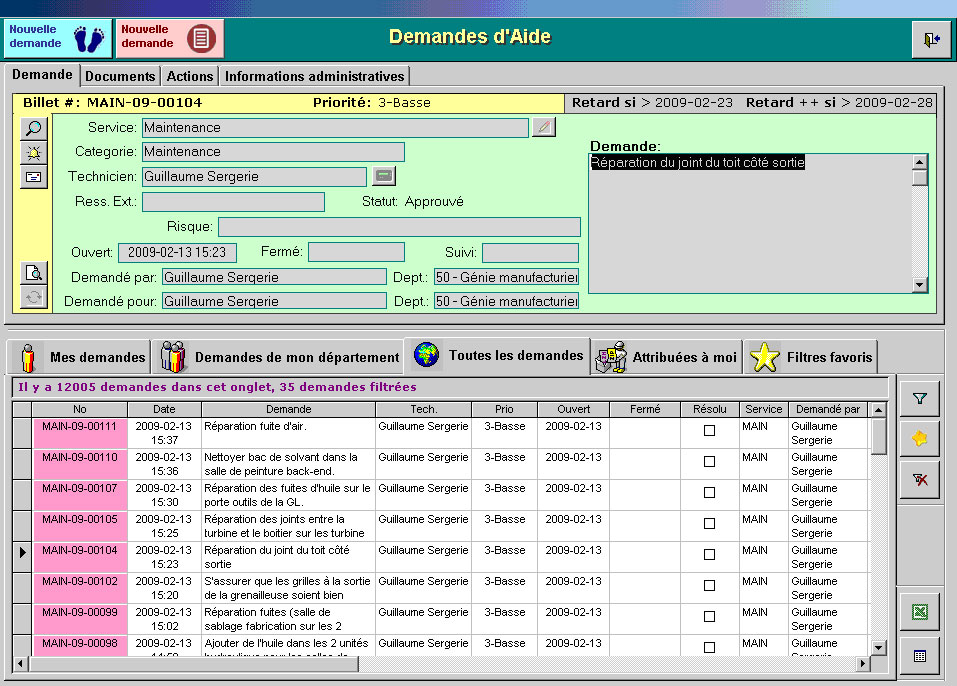Click the magnifying glass search icon
This screenshot has width=957, height=686.
pyautogui.click(x=34, y=128)
